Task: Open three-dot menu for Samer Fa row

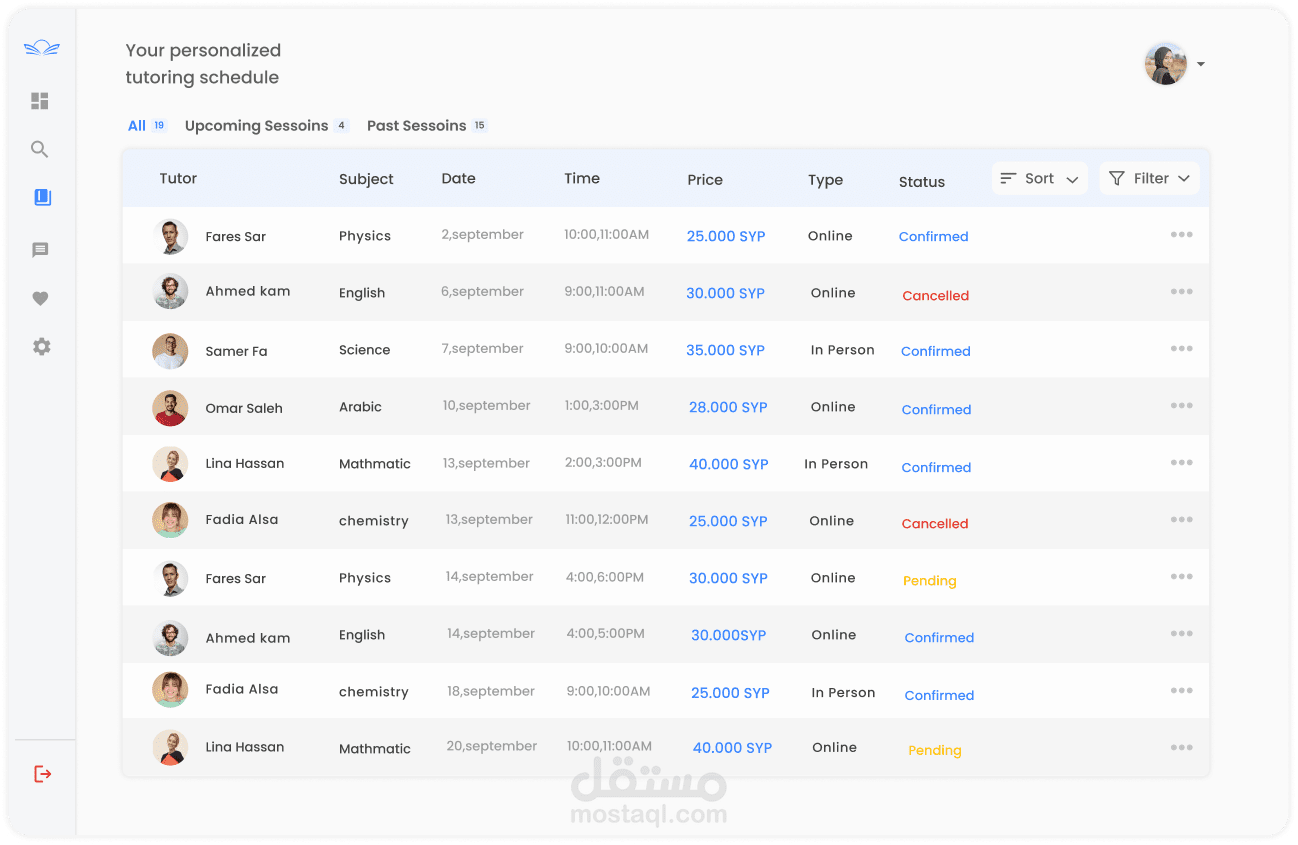Action: click(x=1181, y=349)
